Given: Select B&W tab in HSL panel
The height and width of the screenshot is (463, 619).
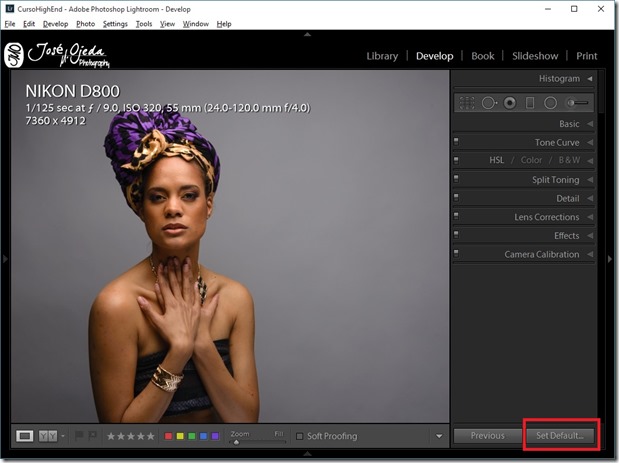Looking at the screenshot, I should 569,160.
